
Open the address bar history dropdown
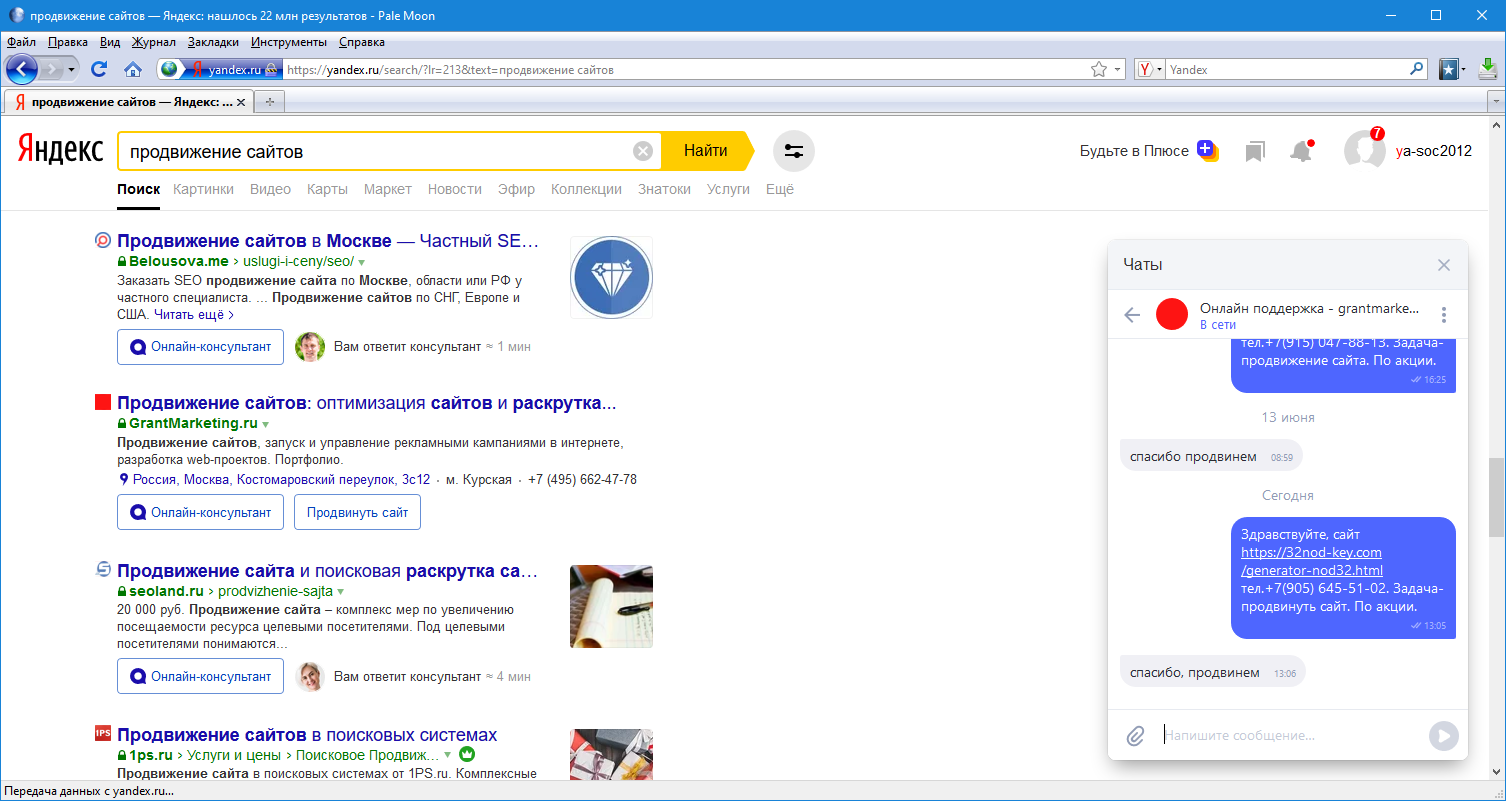click(1117, 70)
